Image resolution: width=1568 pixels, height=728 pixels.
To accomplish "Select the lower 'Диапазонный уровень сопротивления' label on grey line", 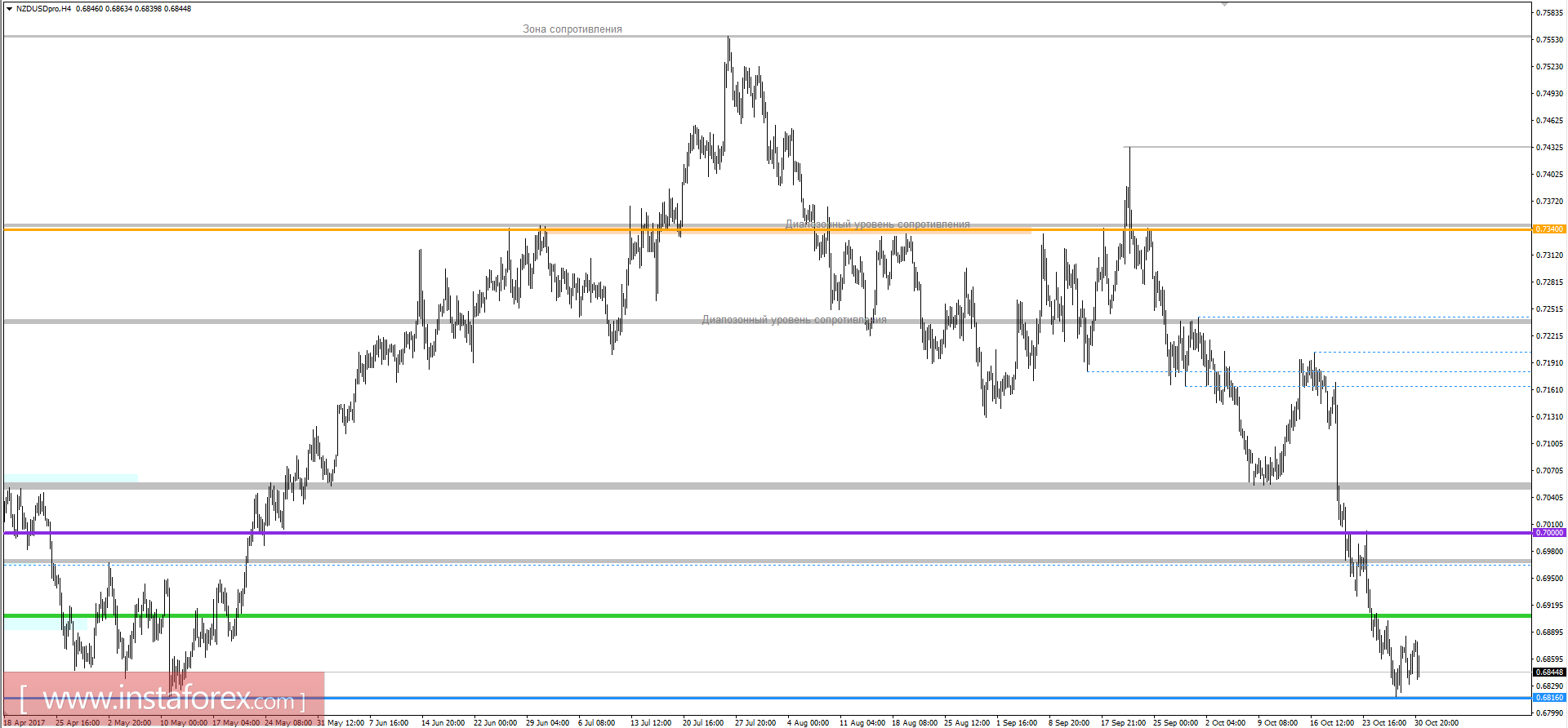I will [795, 320].
